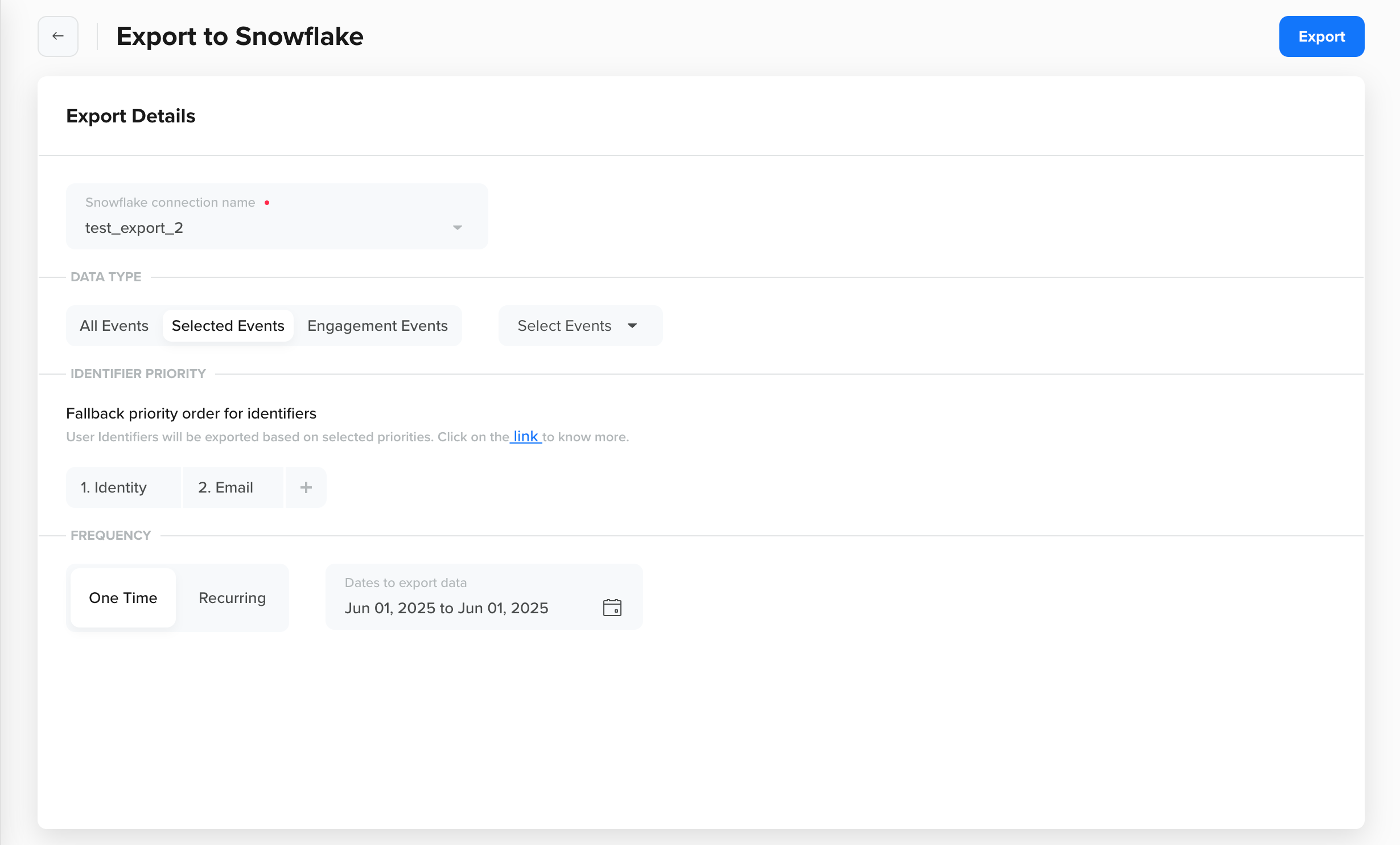
Task: Switch to Engagement Events option
Action: click(x=377, y=326)
